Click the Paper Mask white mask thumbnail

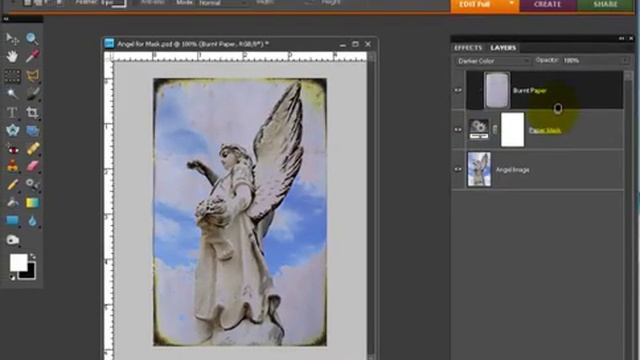coord(512,130)
